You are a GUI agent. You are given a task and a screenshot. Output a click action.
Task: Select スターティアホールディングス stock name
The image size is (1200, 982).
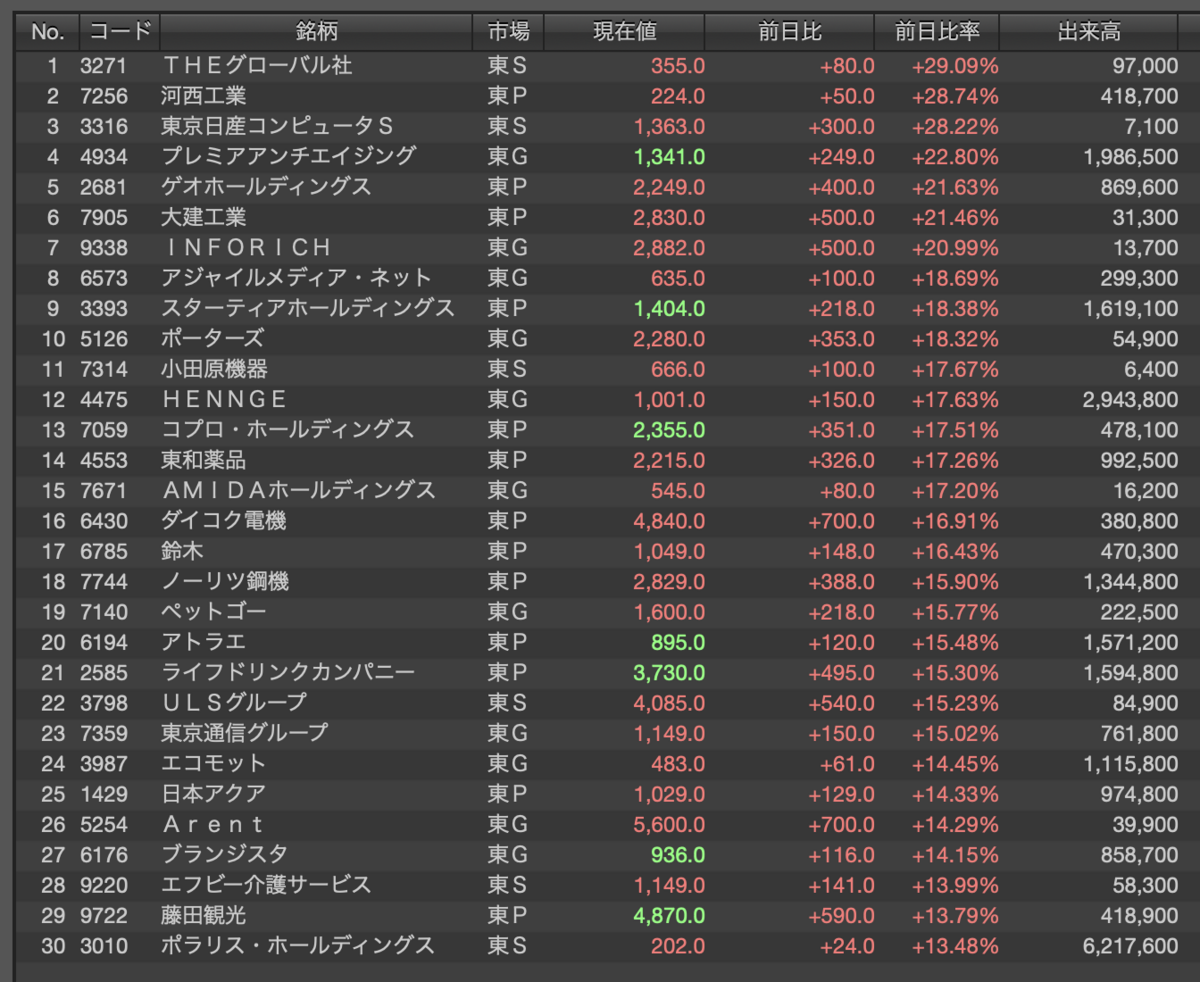coord(308,308)
